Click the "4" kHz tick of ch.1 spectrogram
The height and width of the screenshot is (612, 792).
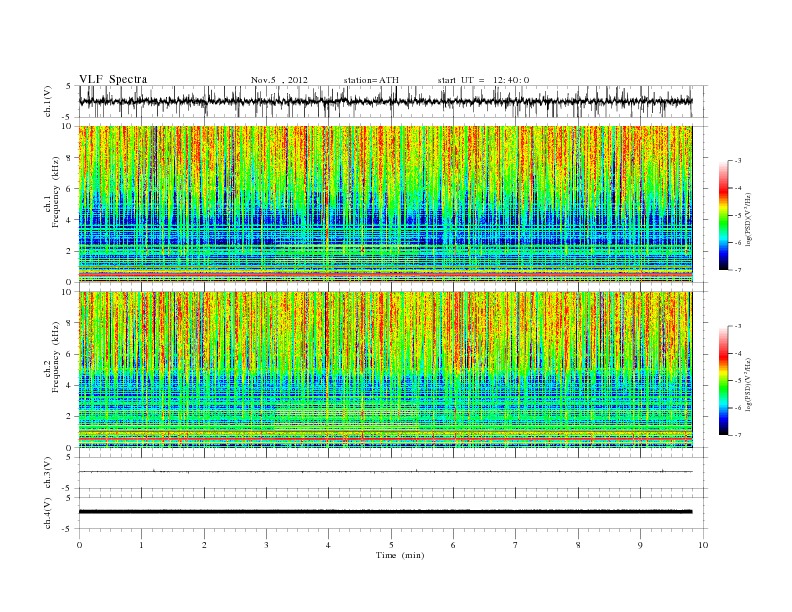tap(70, 220)
